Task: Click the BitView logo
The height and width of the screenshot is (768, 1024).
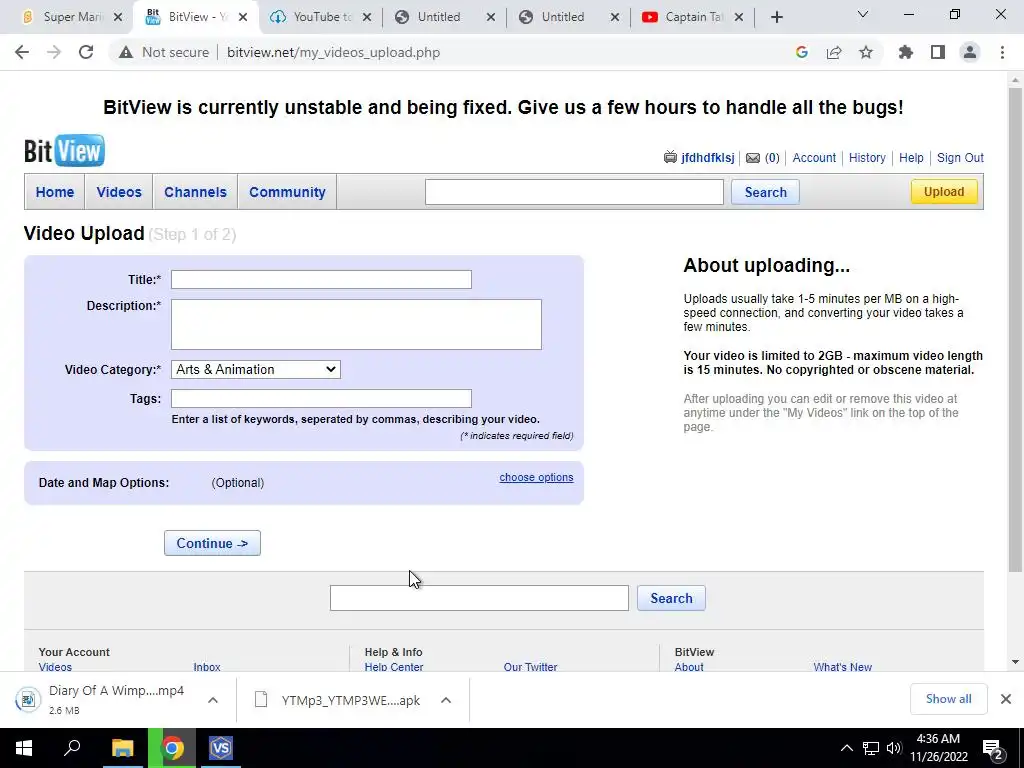Action: pyautogui.click(x=64, y=151)
